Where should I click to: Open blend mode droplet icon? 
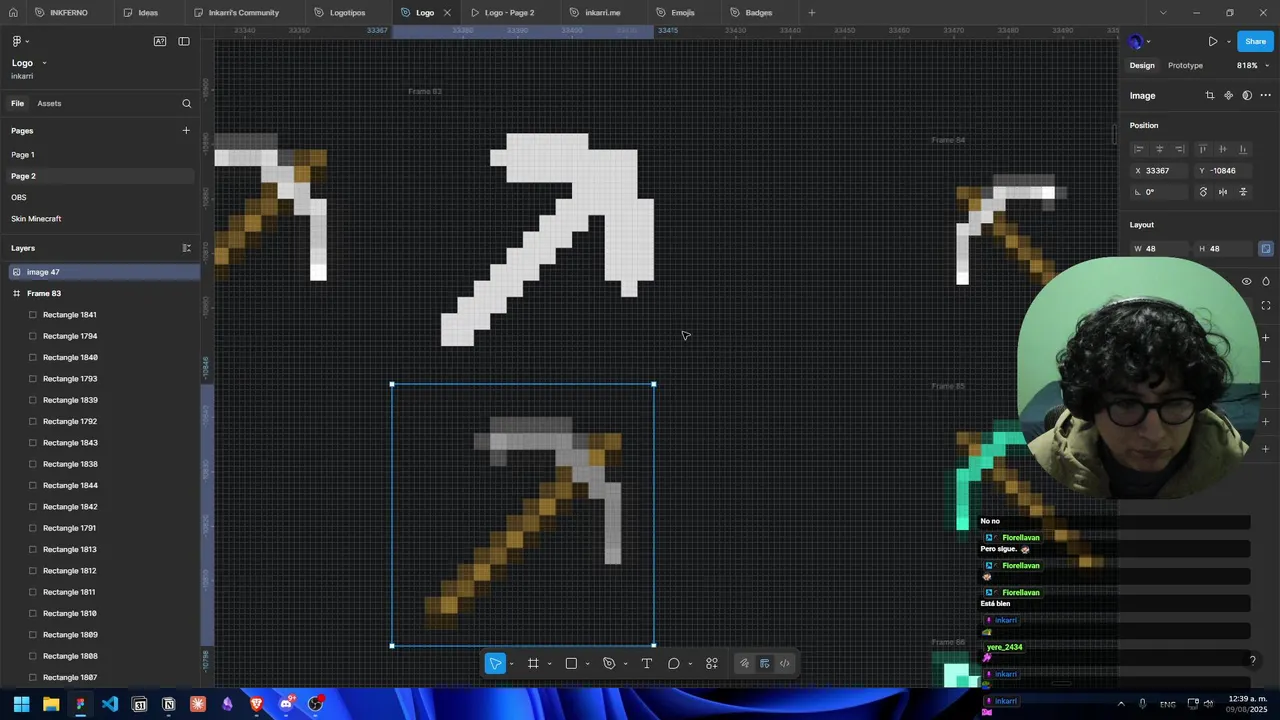tap(1266, 282)
